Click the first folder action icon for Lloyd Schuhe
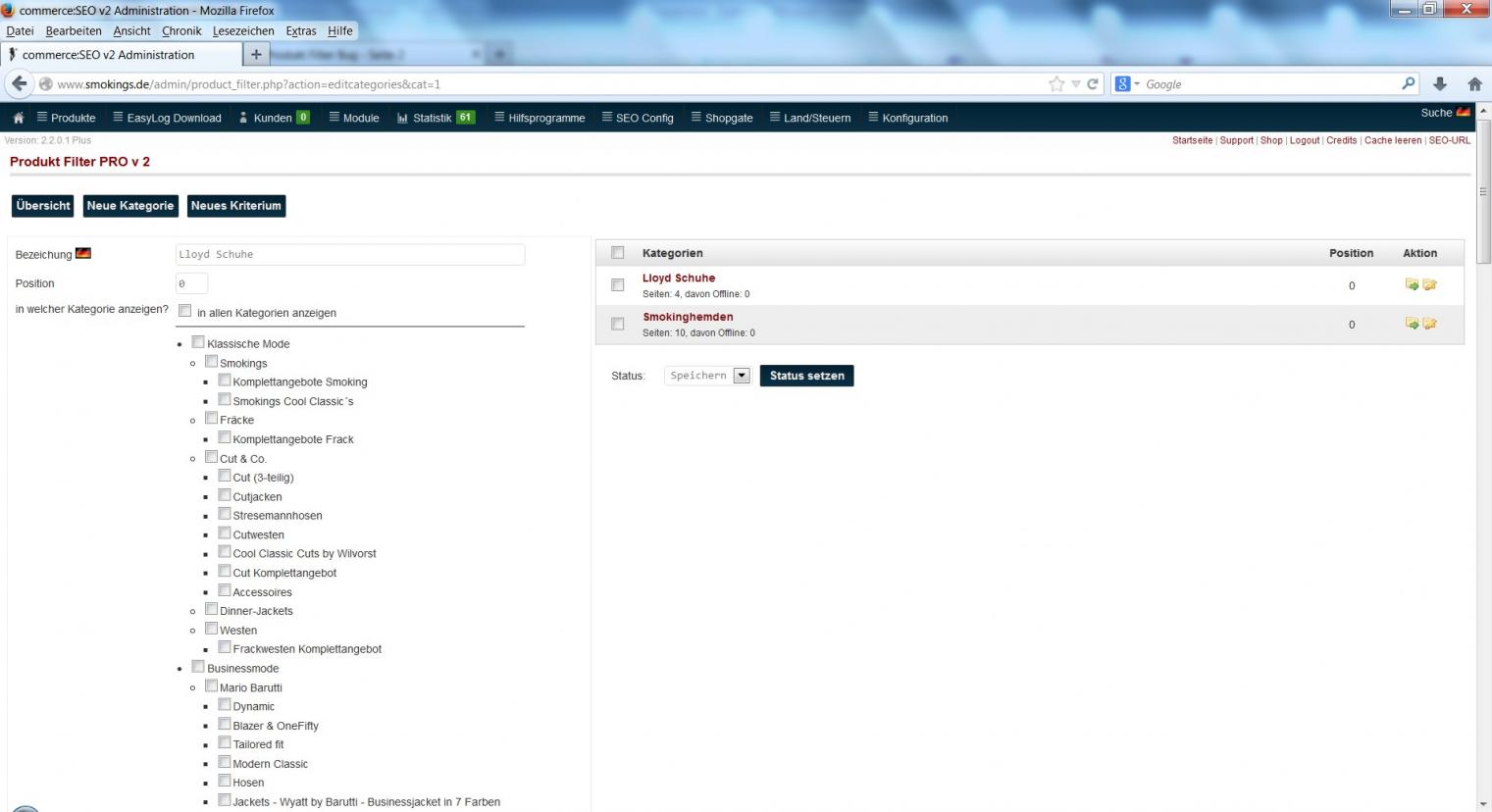 click(x=1412, y=284)
